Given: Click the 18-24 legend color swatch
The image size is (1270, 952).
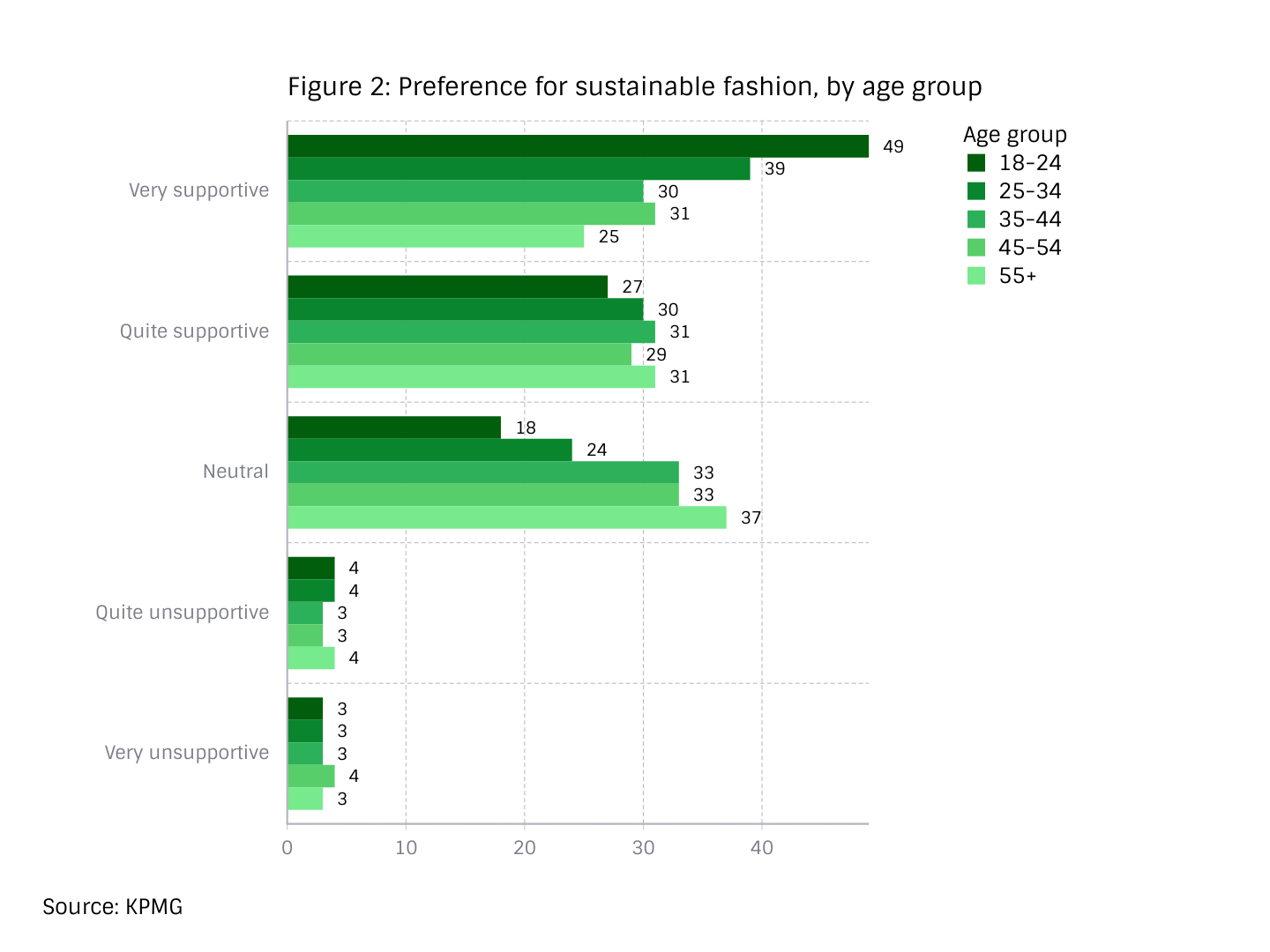Looking at the screenshot, I should click(975, 163).
